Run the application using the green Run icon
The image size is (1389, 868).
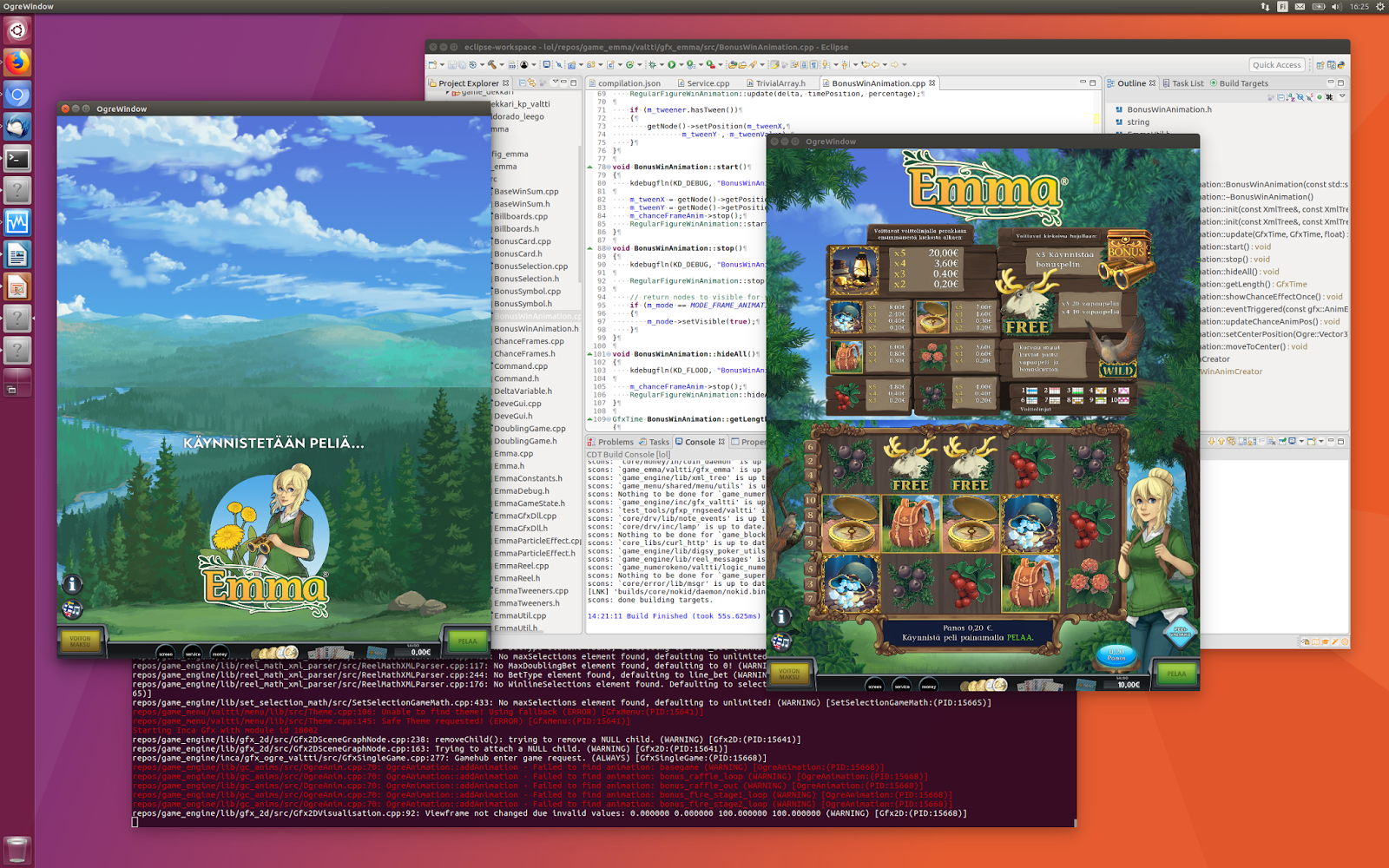pos(673,63)
